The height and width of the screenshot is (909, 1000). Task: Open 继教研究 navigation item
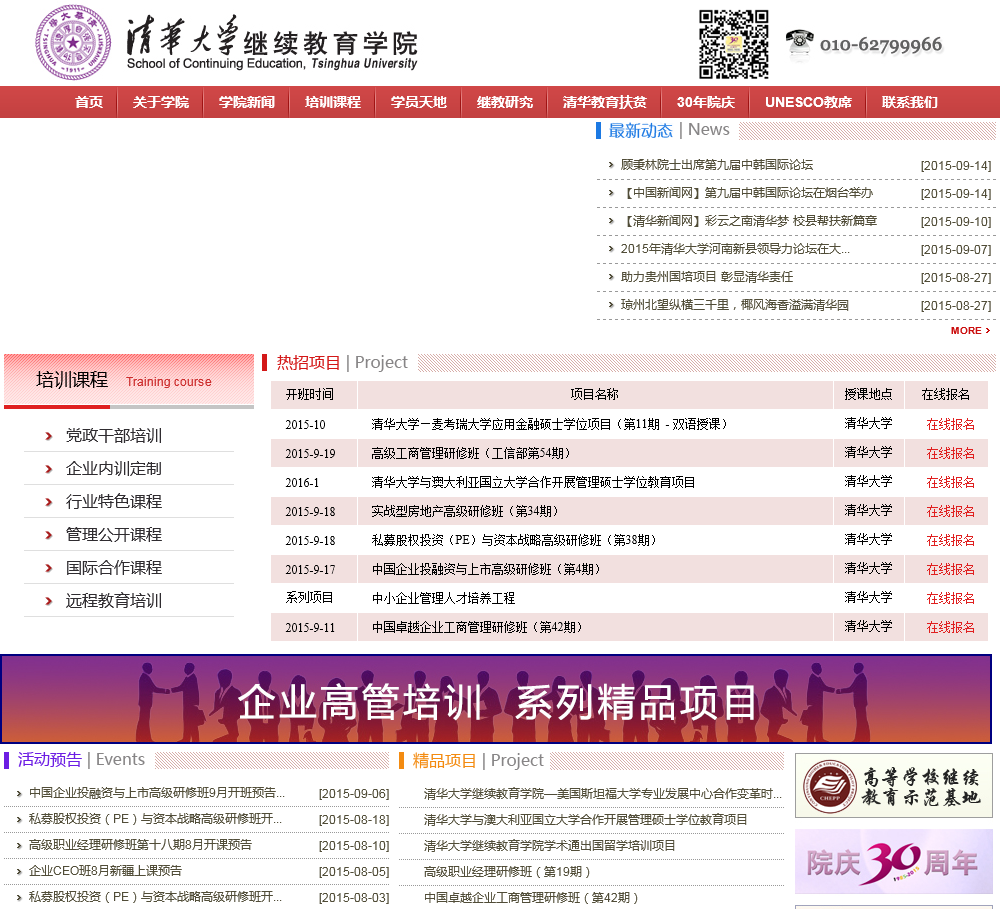(x=504, y=102)
